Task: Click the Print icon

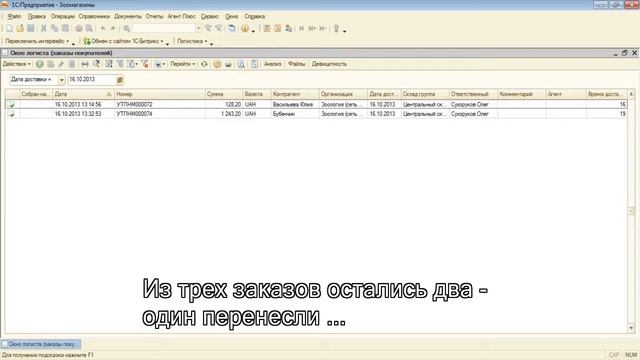Action: (79, 29)
